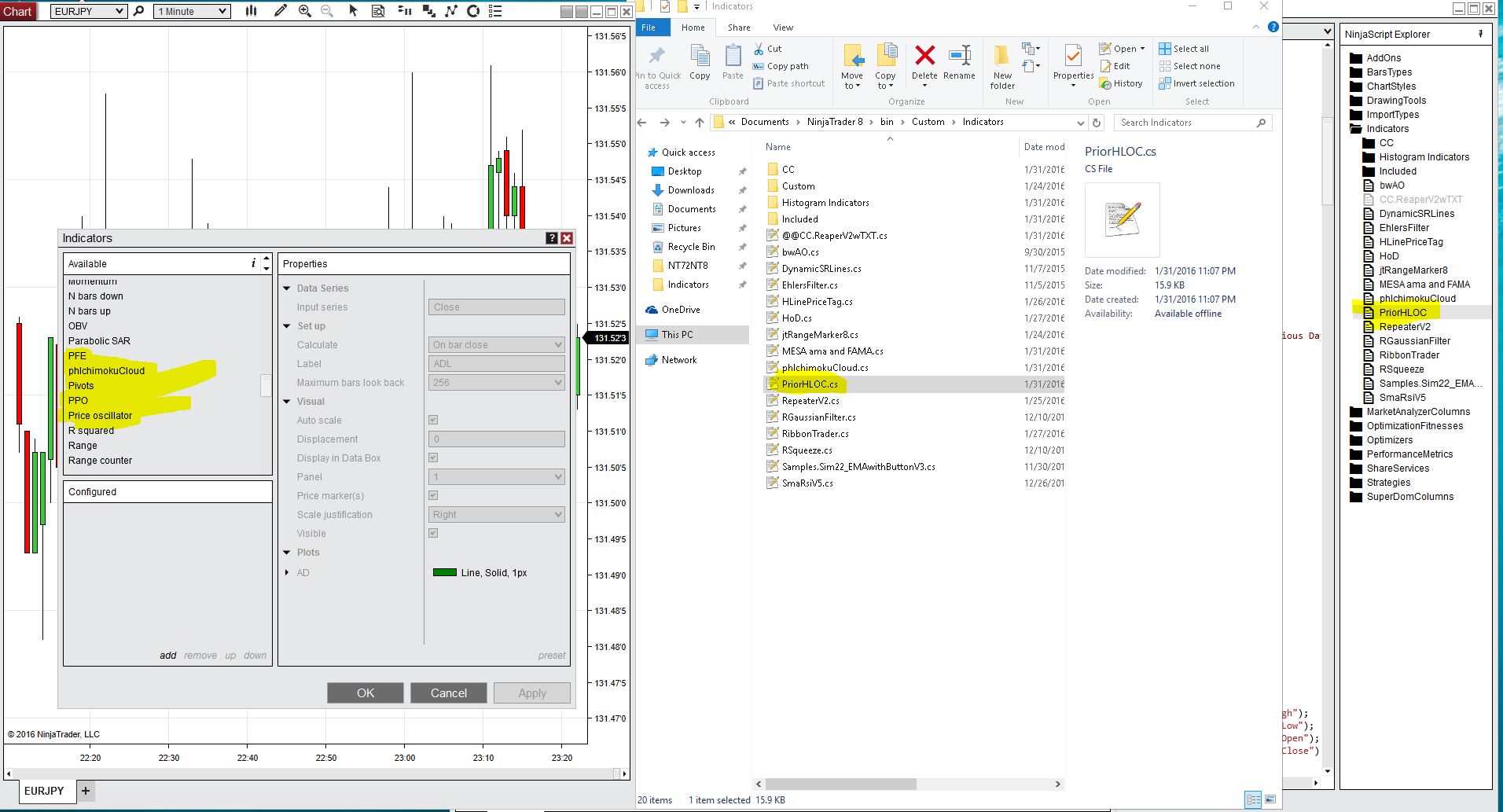Viewport: 1503px width, 812px height.
Task: Go up one folder level in Explorer
Action: coord(700,123)
